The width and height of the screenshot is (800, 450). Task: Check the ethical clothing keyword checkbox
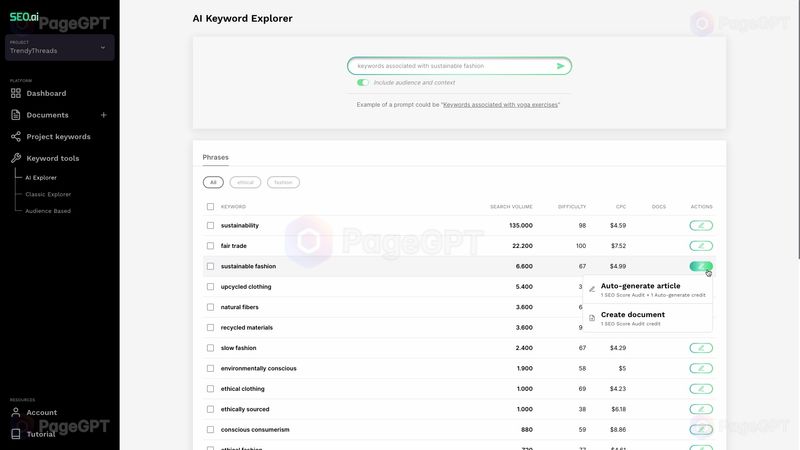[x=210, y=389]
